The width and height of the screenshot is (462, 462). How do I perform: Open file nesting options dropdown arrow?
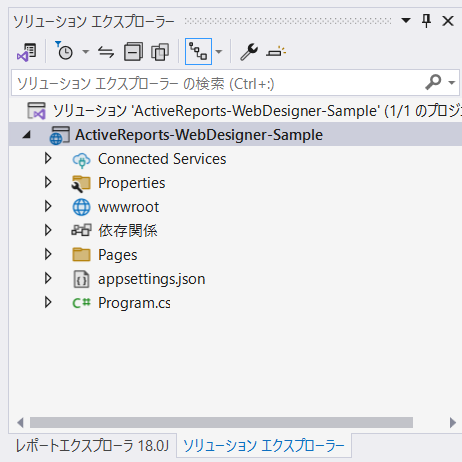point(219,52)
